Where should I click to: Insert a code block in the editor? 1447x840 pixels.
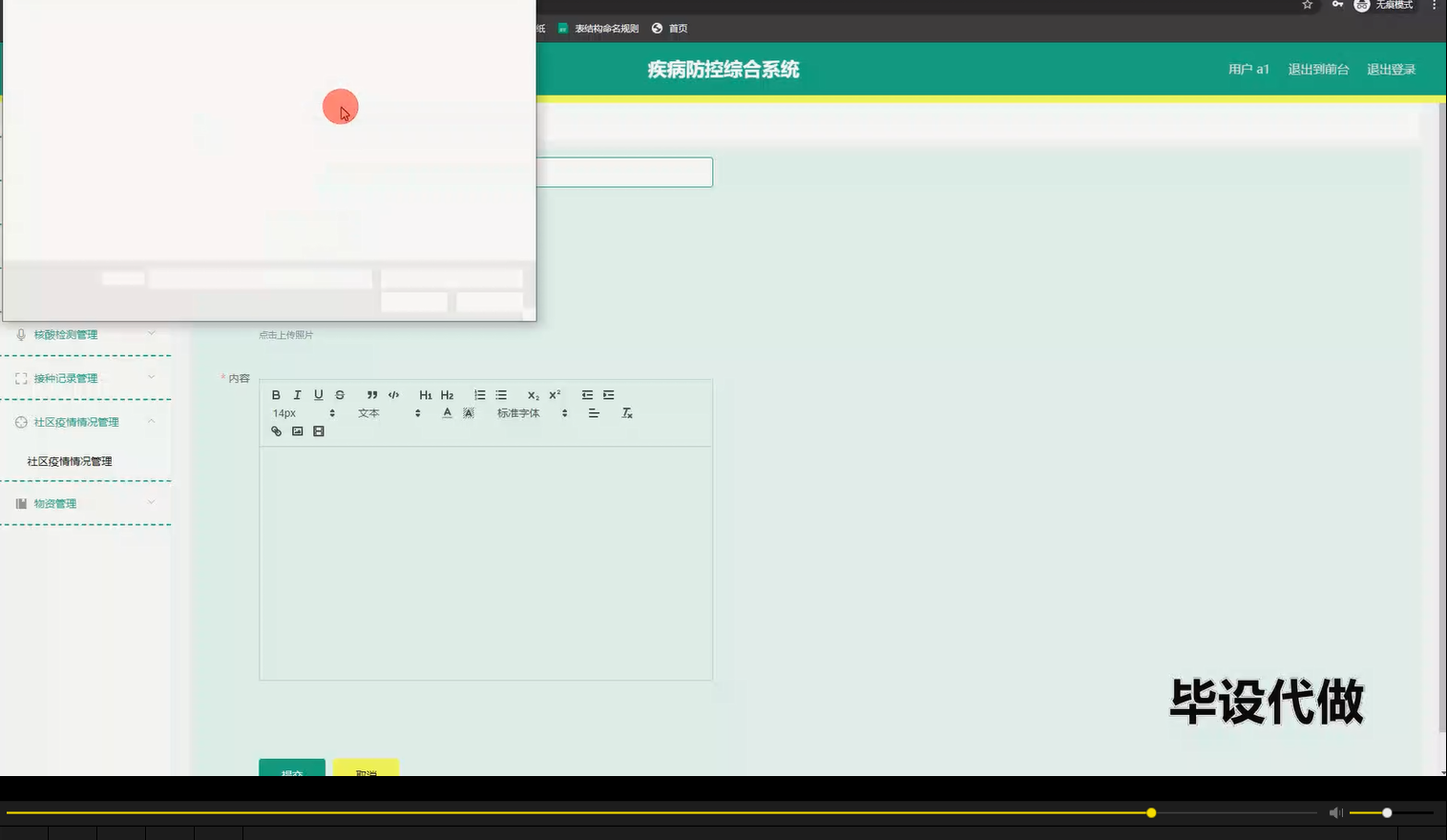point(393,395)
